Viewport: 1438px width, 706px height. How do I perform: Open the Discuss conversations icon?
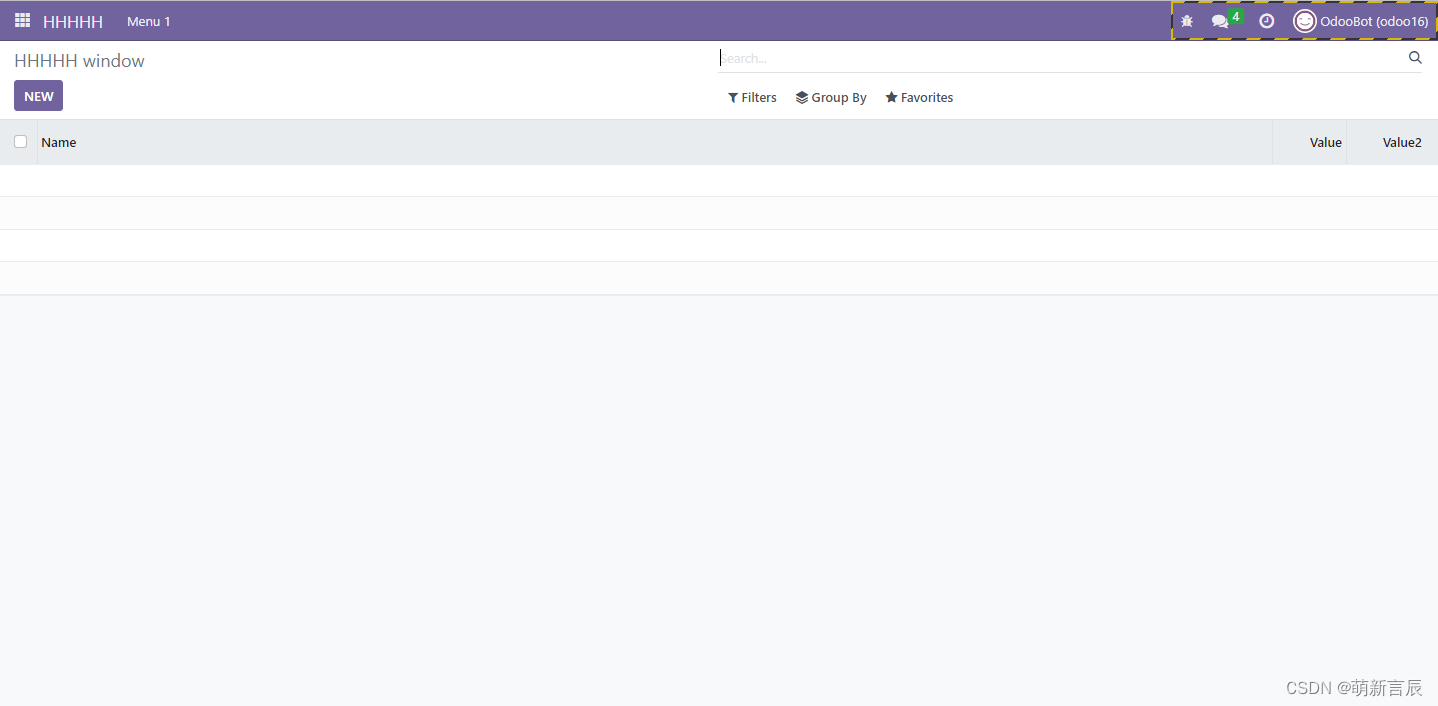tap(1220, 20)
